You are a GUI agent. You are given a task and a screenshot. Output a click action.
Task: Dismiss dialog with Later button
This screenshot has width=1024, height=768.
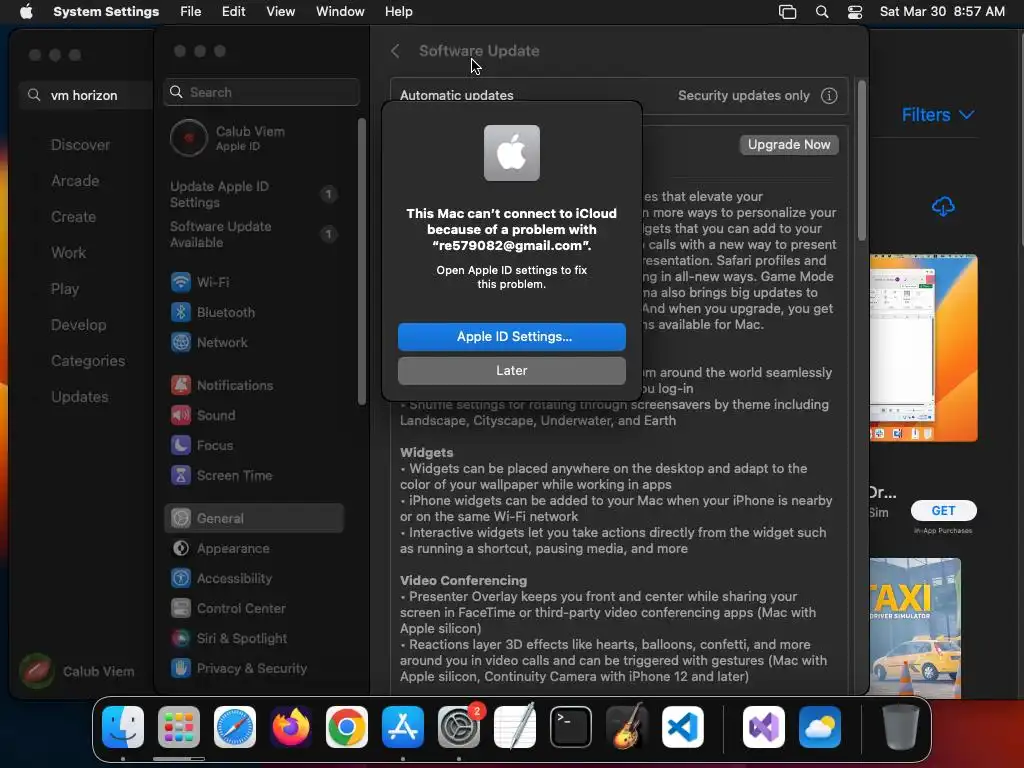(x=511, y=370)
